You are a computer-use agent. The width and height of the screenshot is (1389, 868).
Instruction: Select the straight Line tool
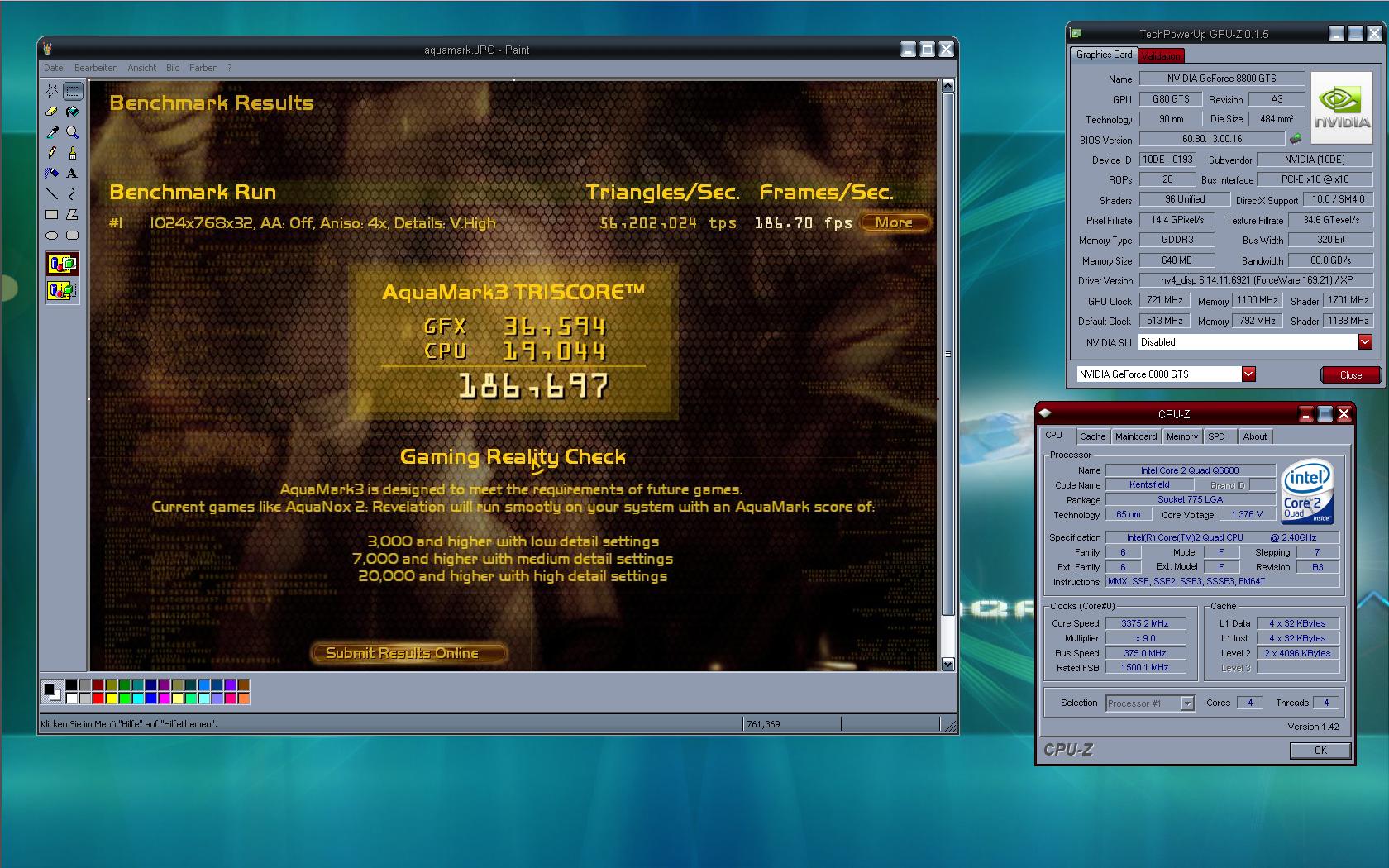52,193
